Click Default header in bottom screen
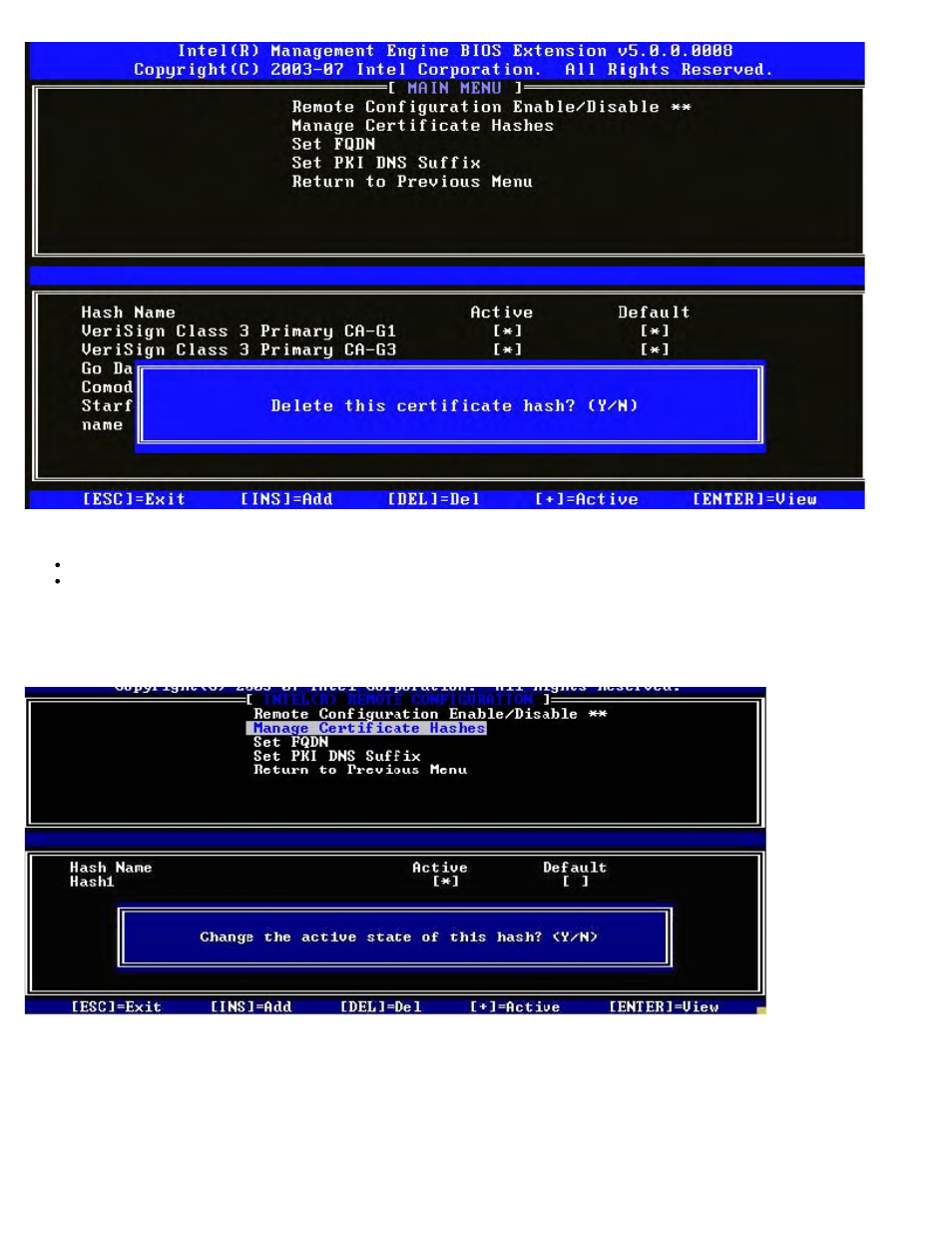The image size is (952, 1233). click(x=575, y=868)
